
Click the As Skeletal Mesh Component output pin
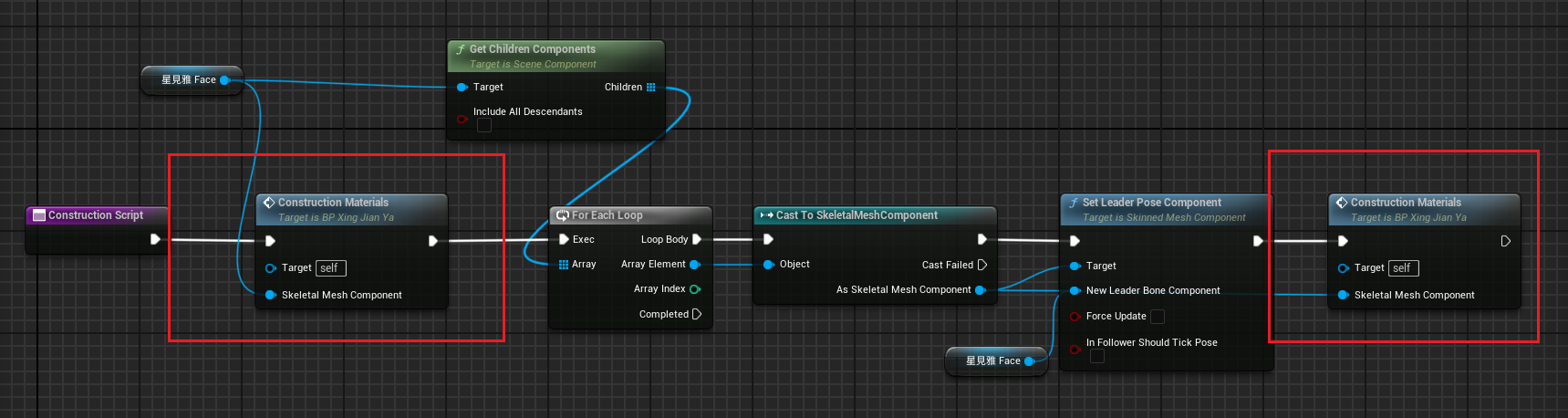(x=981, y=290)
